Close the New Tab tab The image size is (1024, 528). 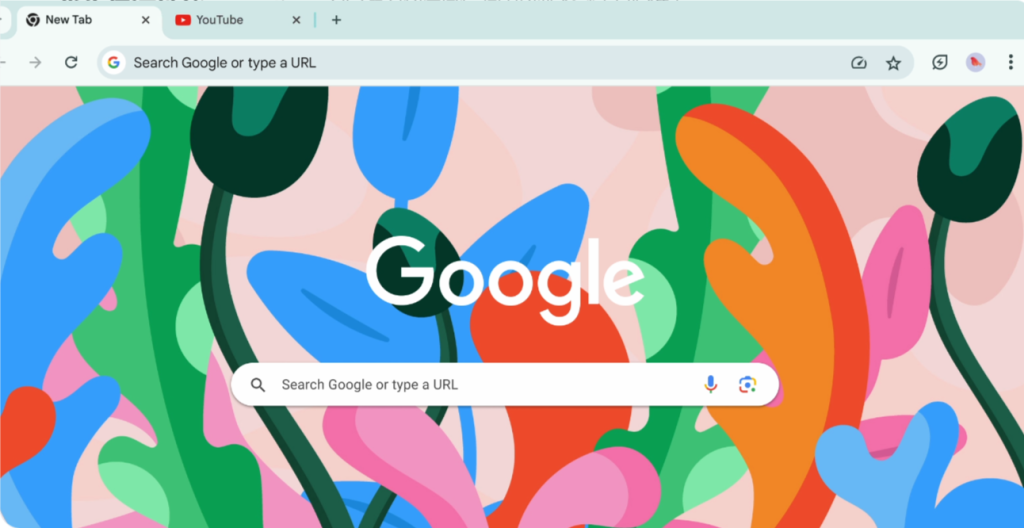pos(146,20)
